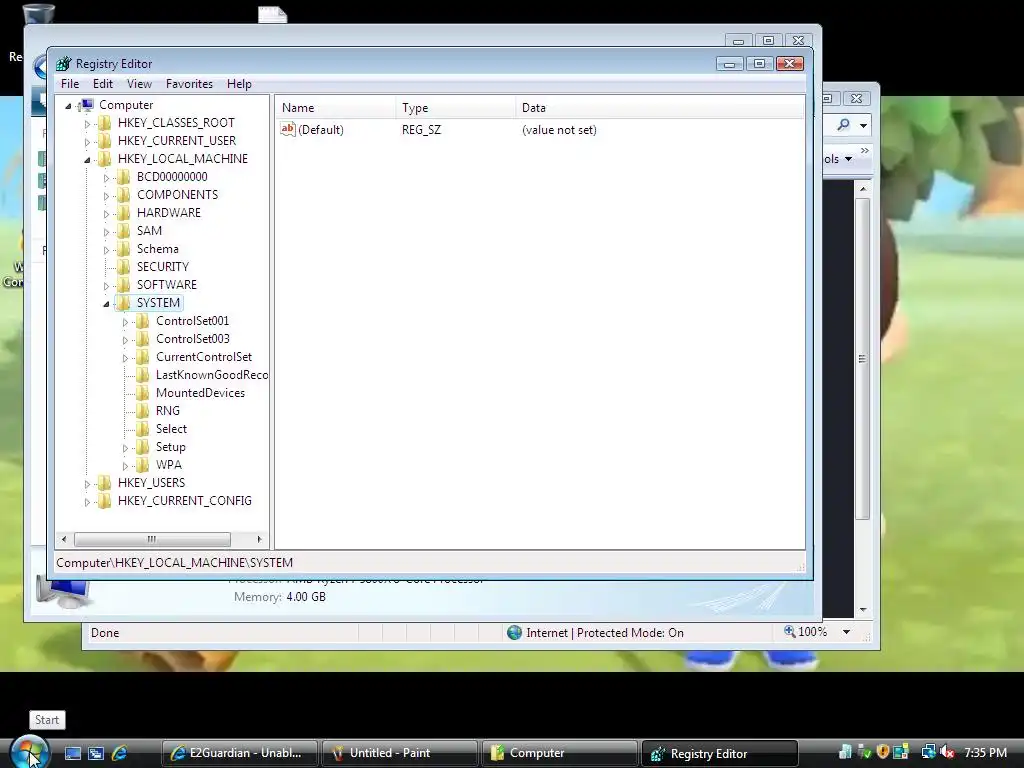Viewport: 1024px width, 768px height.
Task: Select the ControlSet003 key
Action: (193, 339)
